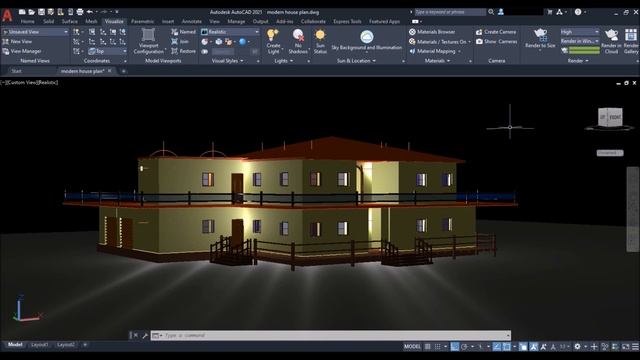The height and width of the screenshot is (360, 640).
Task: Switch to the Express Tools ribbon tab
Action: coord(347,21)
